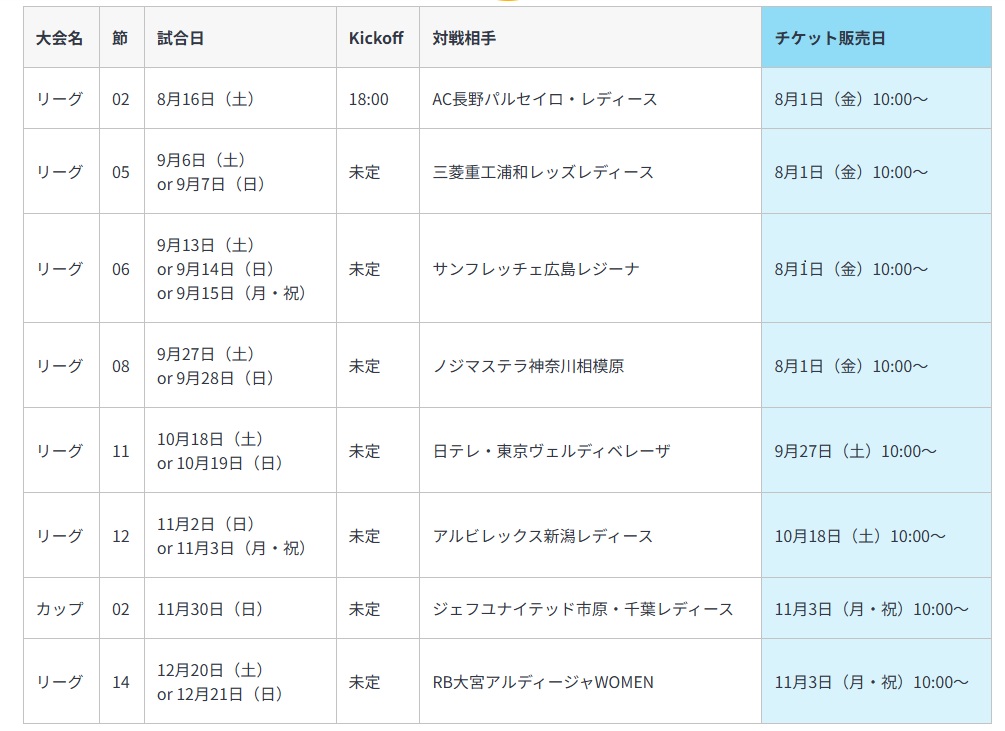Click the 大会名 column header
This screenshot has width=1005, height=731.
tap(60, 38)
